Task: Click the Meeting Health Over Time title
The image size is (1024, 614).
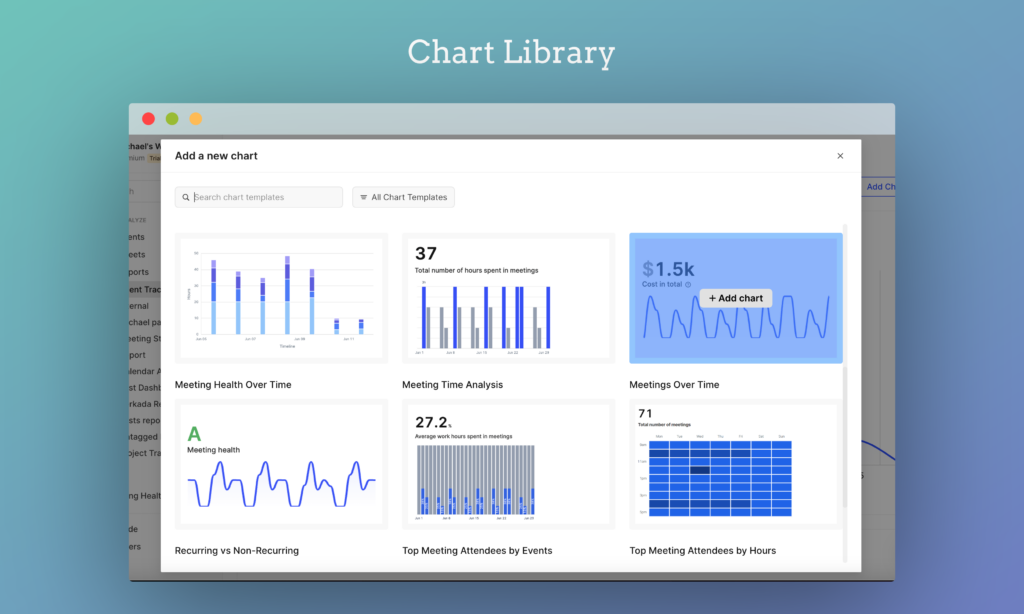Action: point(233,385)
